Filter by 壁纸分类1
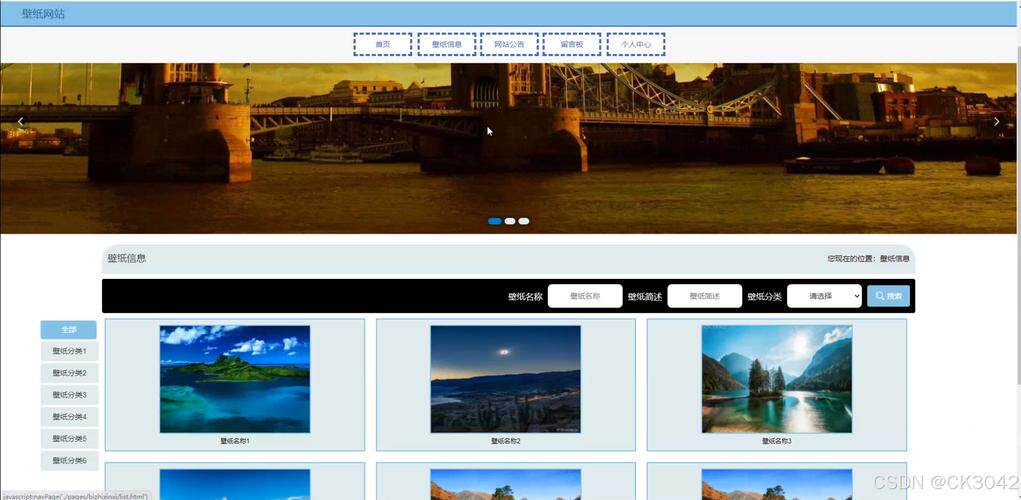1021x500 pixels. click(x=69, y=352)
